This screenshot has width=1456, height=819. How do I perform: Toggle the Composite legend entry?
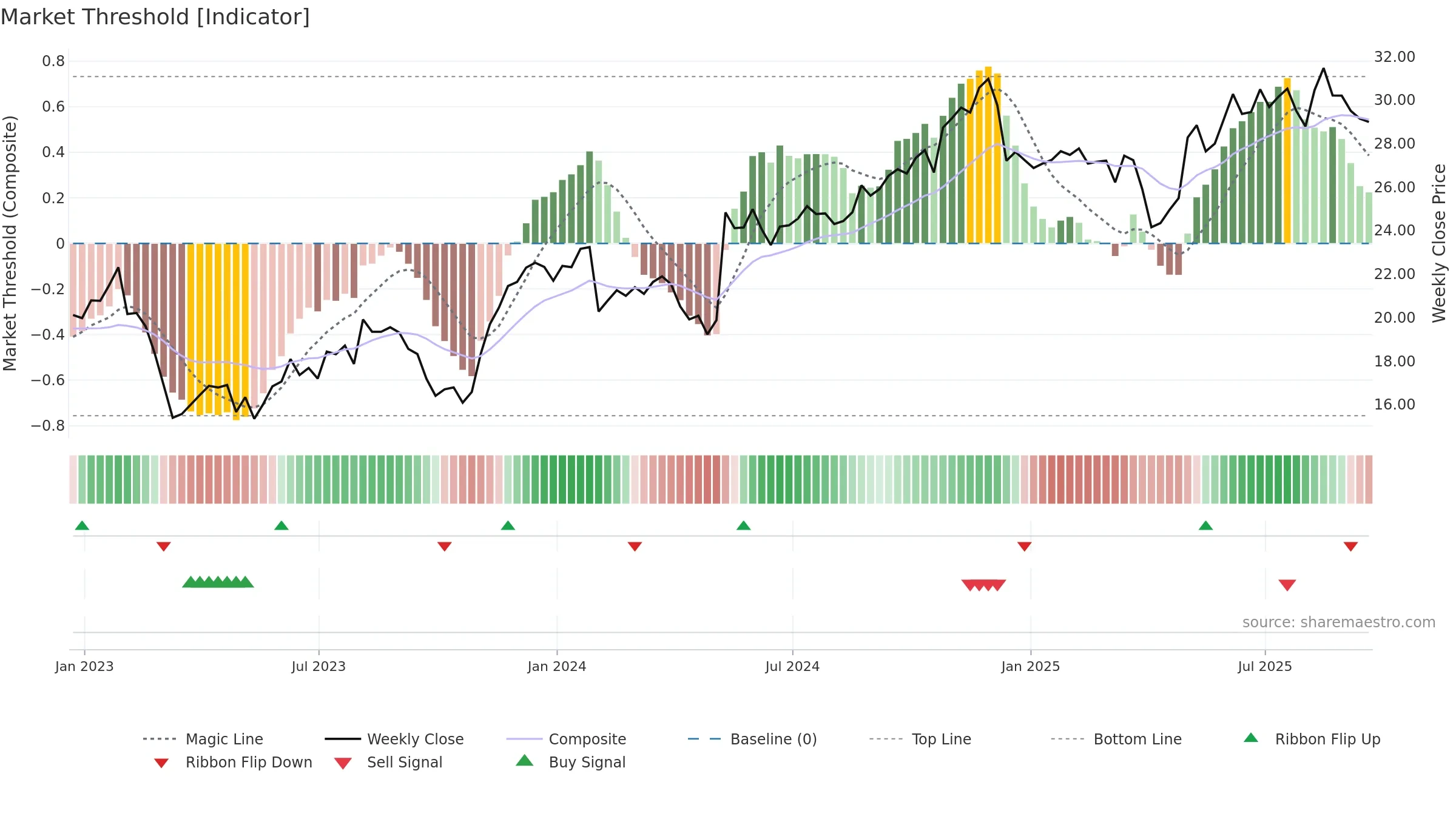click(x=566, y=739)
